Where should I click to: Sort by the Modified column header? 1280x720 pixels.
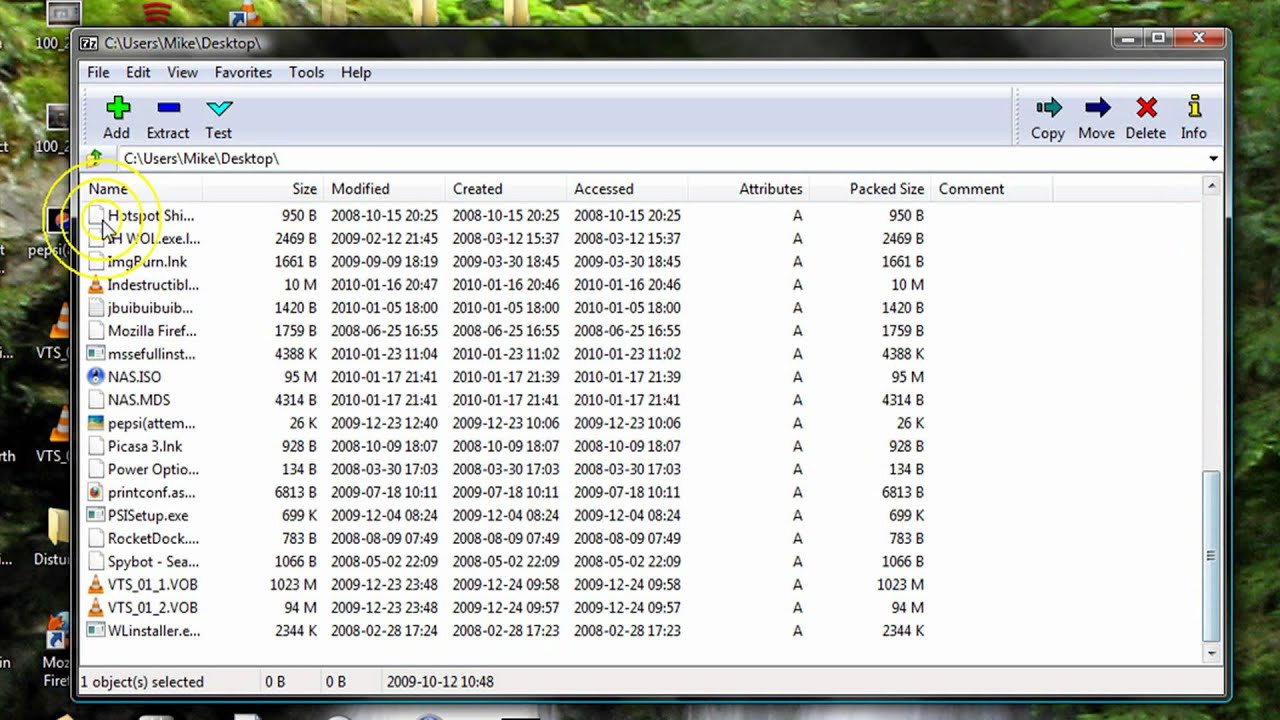pos(384,189)
